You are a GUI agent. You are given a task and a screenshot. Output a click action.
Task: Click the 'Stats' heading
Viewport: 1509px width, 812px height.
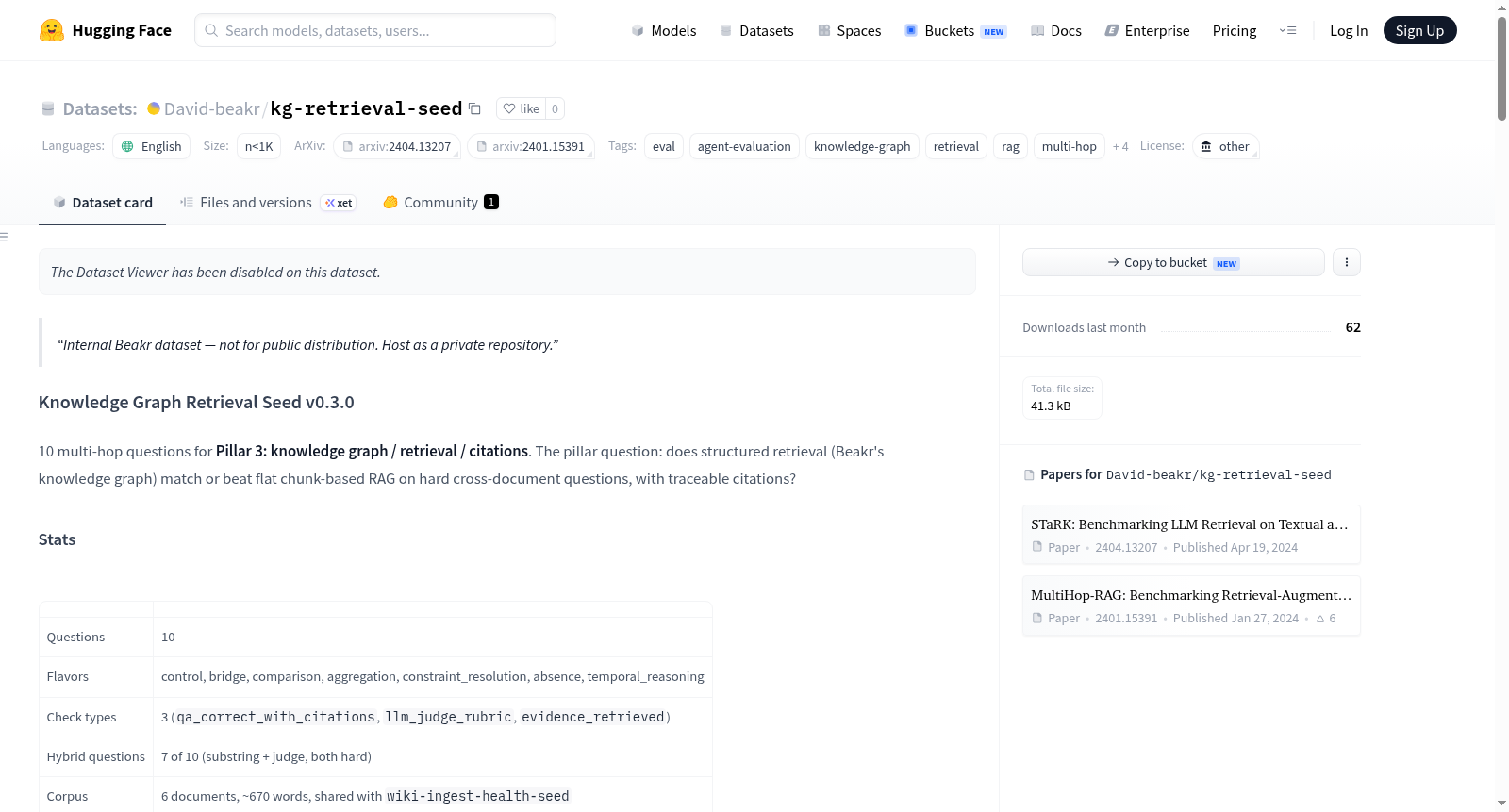(x=57, y=539)
